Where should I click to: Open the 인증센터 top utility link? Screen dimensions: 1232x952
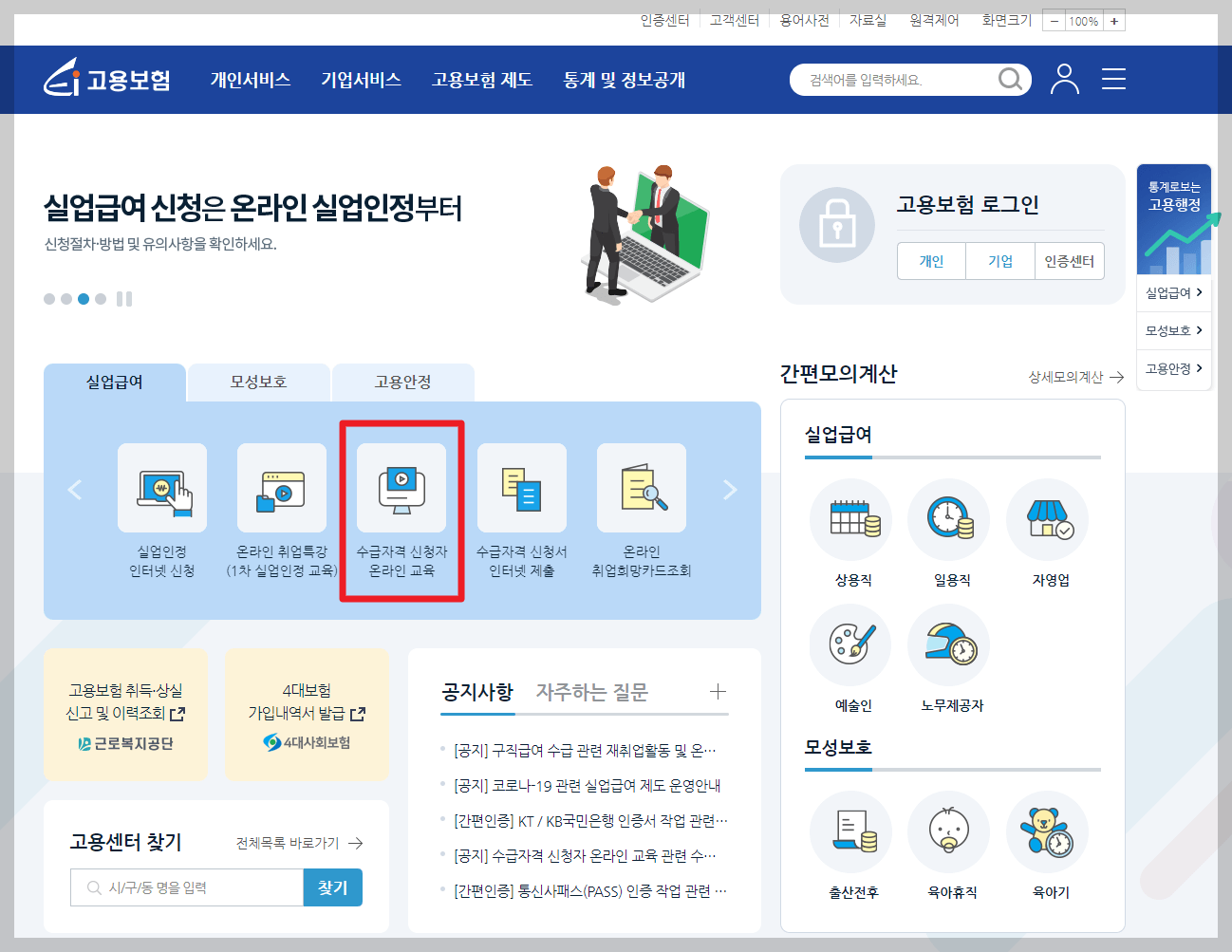click(x=664, y=20)
